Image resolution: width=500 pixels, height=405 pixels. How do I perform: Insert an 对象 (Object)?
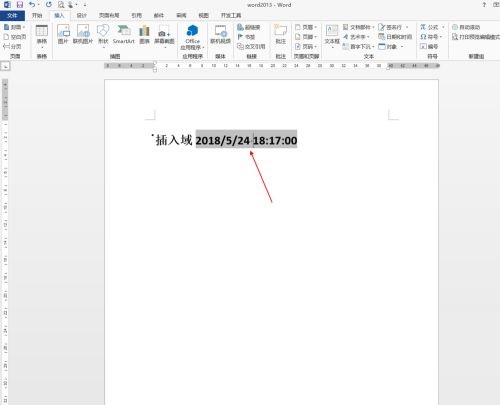click(388, 46)
